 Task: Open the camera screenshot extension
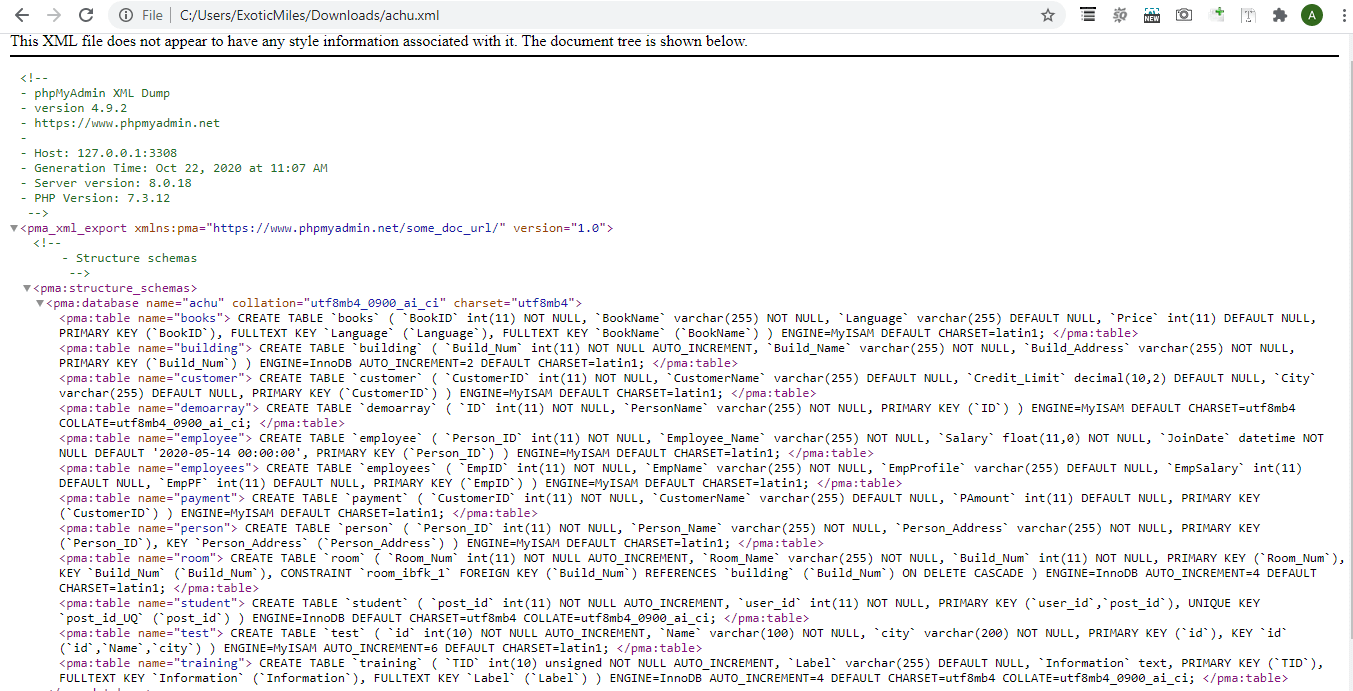(1184, 15)
